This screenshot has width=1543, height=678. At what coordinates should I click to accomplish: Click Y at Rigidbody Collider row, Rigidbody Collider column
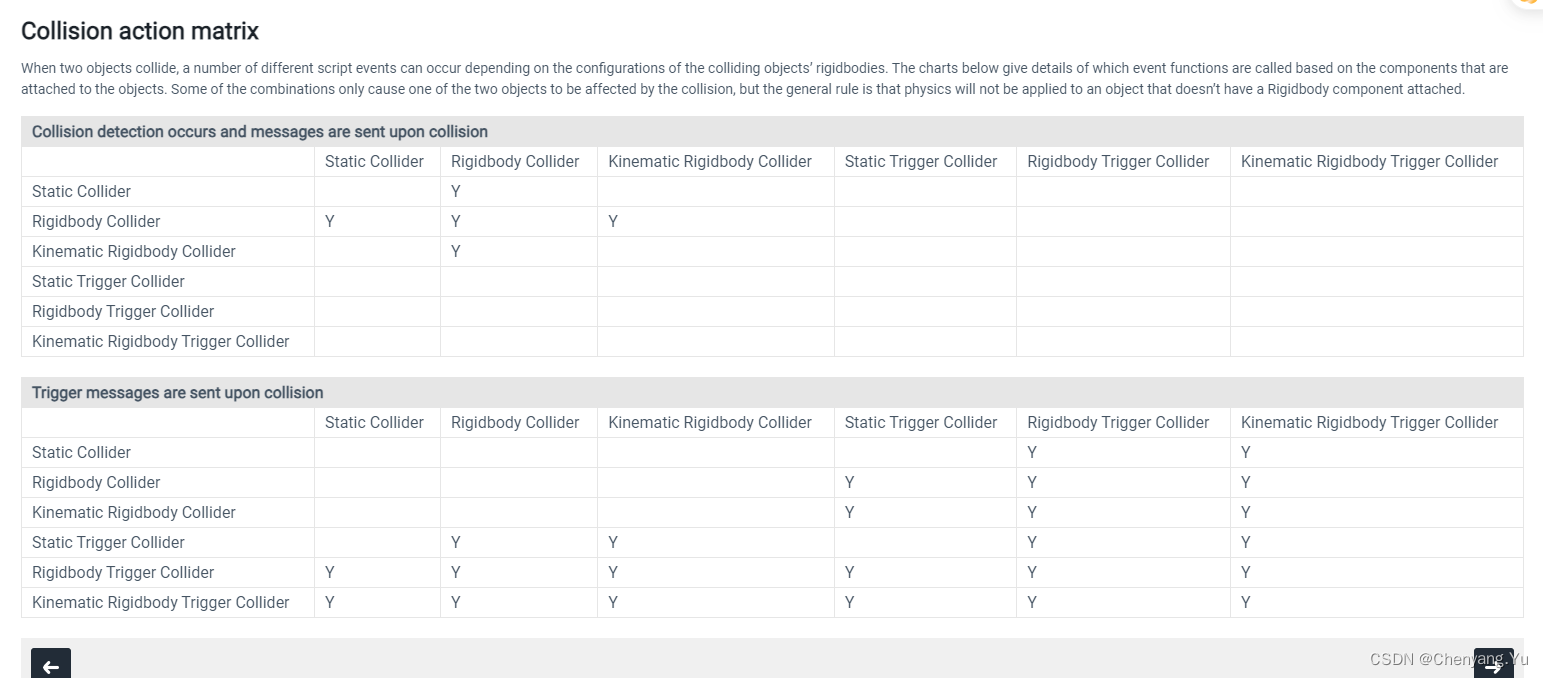tap(456, 222)
